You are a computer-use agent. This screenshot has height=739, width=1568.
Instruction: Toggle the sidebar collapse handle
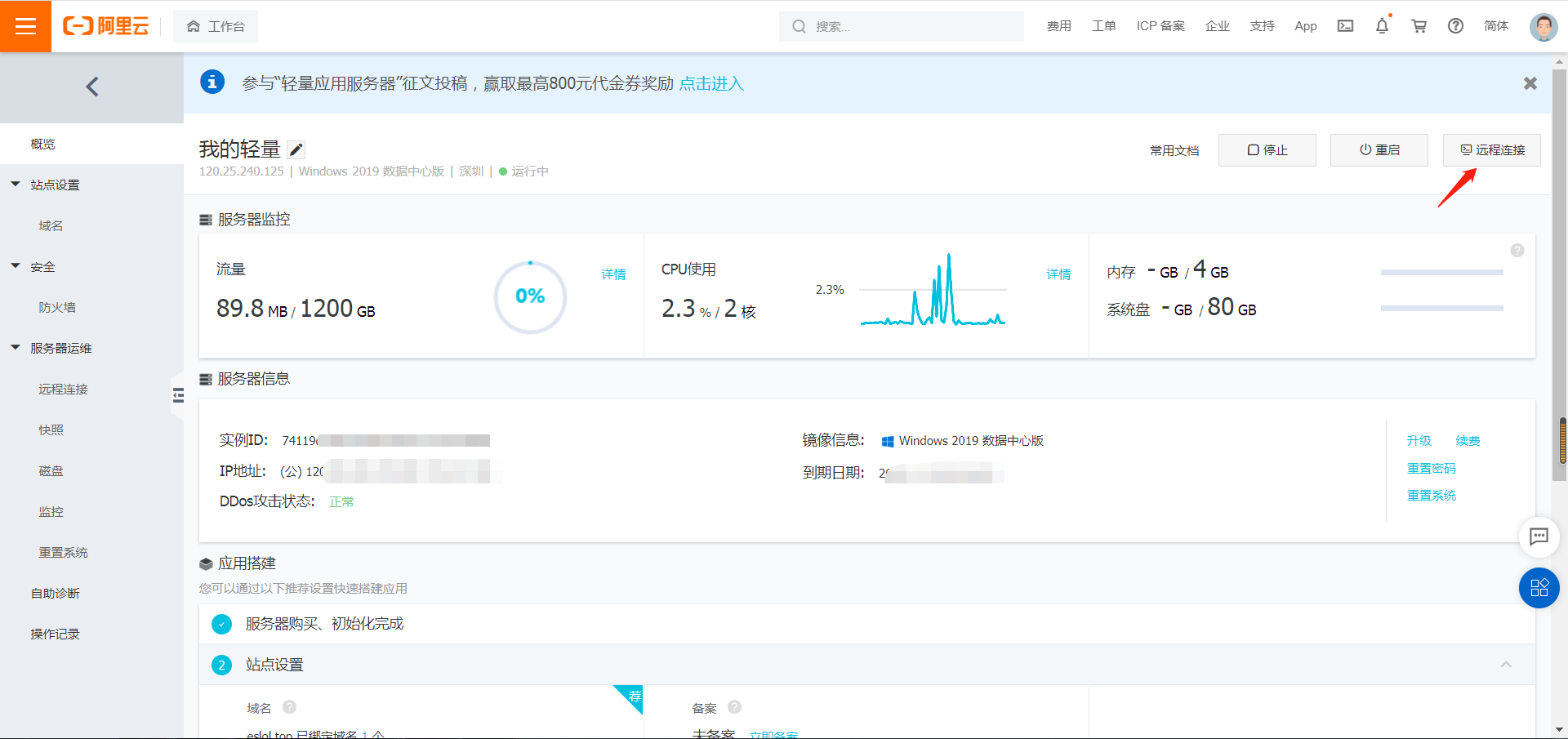[177, 396]
